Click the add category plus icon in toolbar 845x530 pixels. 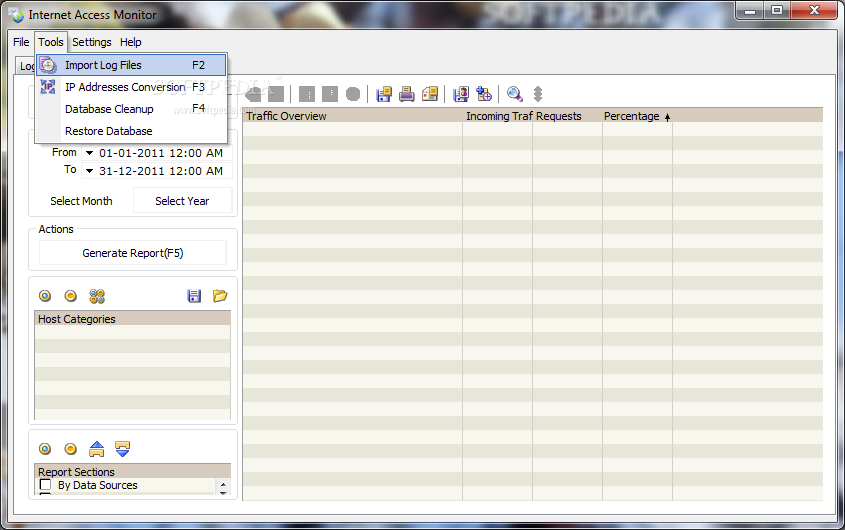[x=484, y=94]
